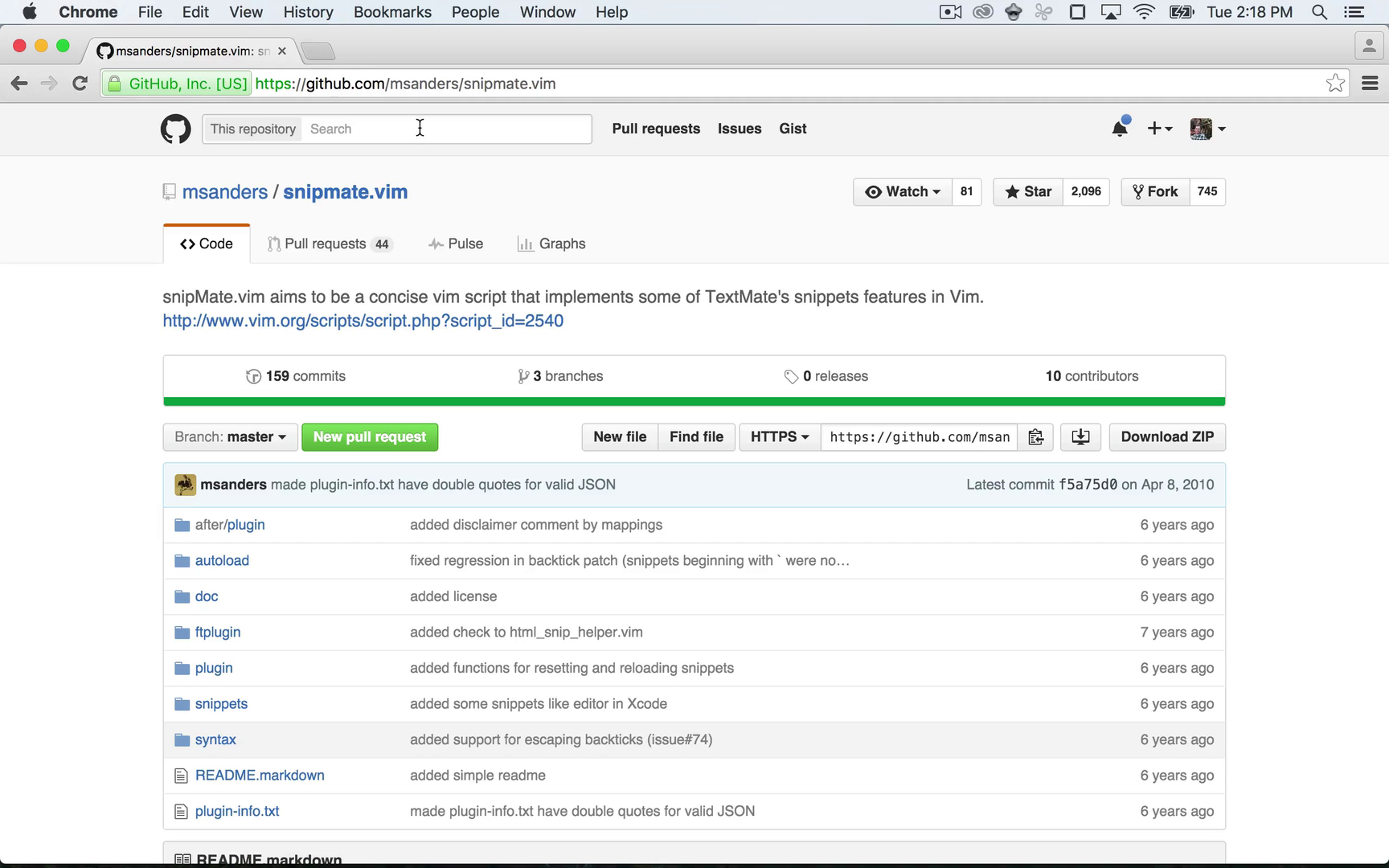Open the Chrome hamburger menu
The width and height of the screenshot is (1389, 868).
pyautogui.click(x=1370, y=84)
